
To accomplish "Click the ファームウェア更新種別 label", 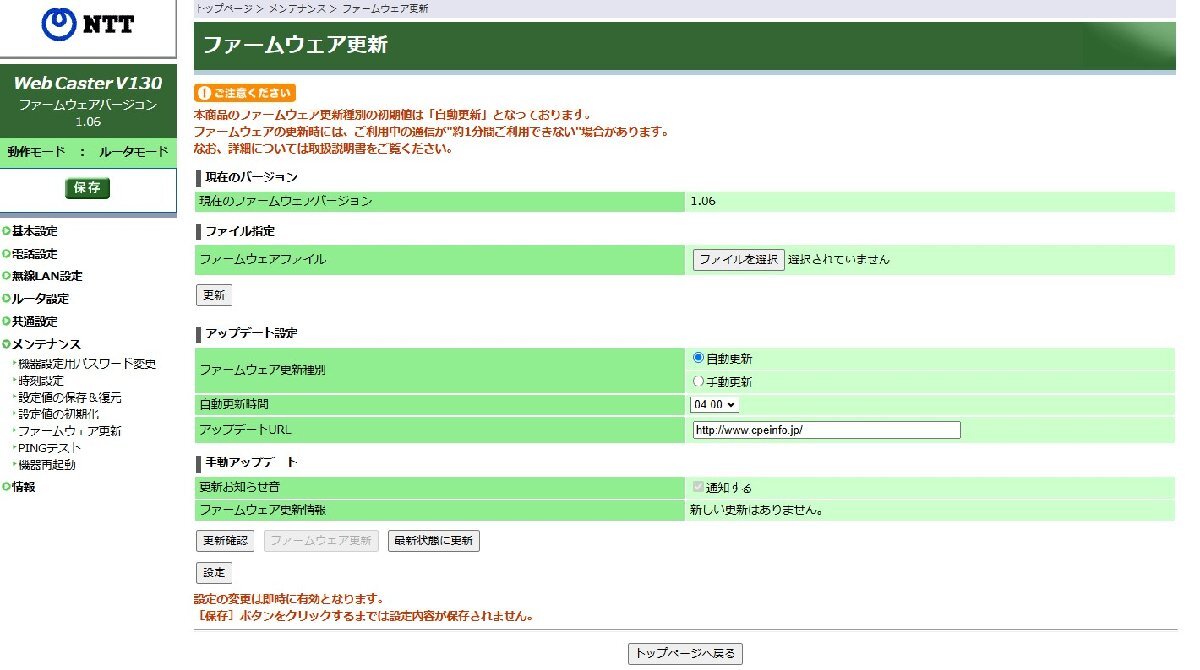I will (262, 370).
